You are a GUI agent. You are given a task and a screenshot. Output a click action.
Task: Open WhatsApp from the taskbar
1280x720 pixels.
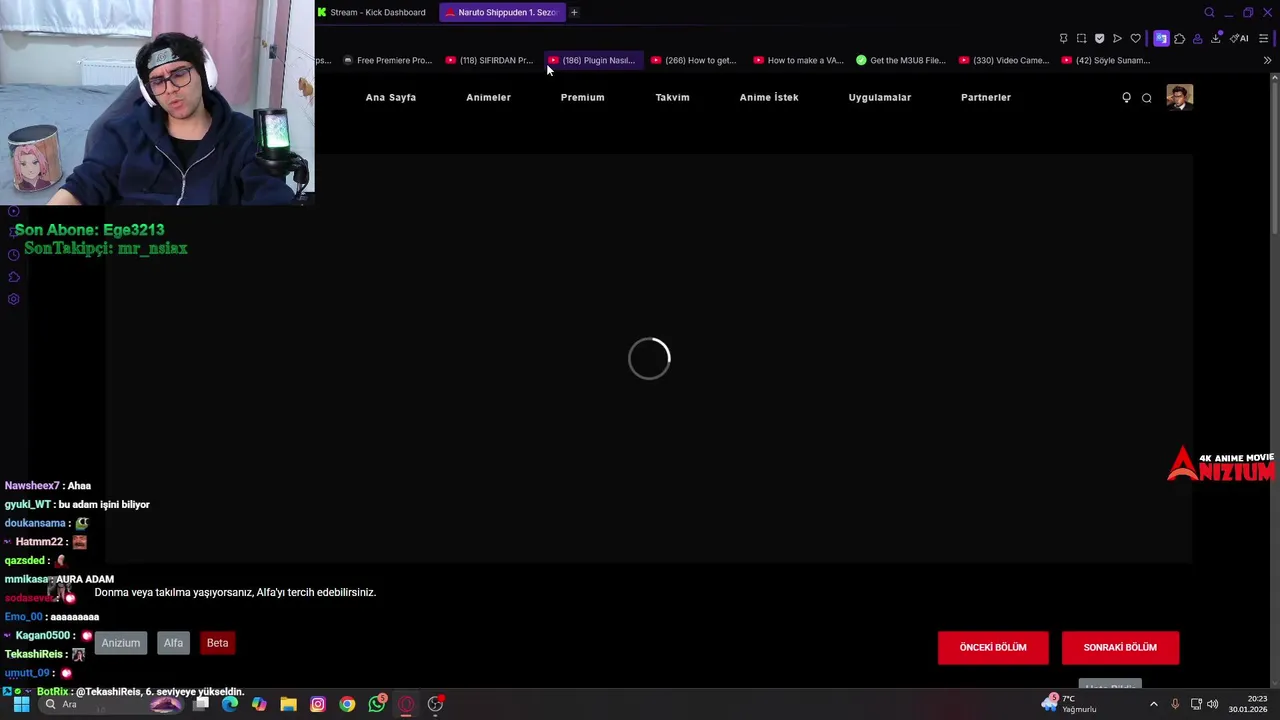tap(377, 704)
